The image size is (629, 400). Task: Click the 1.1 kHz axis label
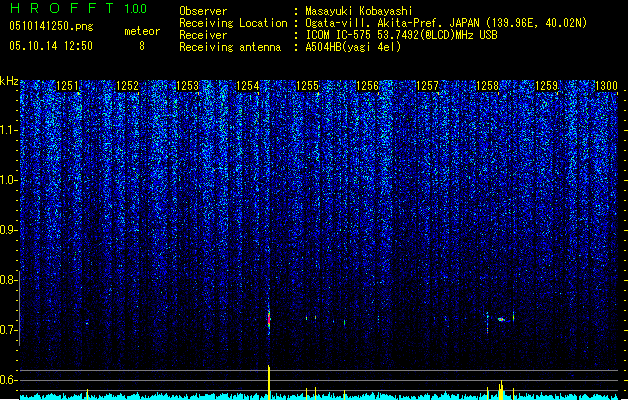[9, 130]
